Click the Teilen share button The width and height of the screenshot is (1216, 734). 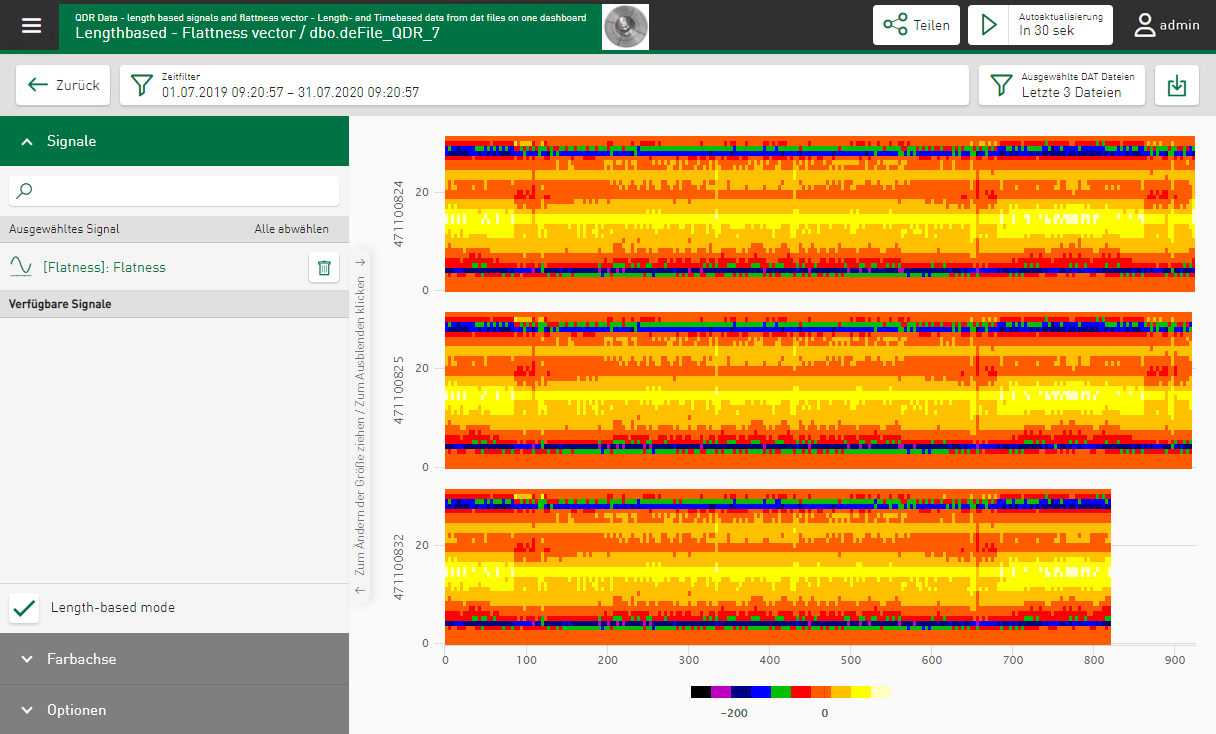tap(916, 25)
